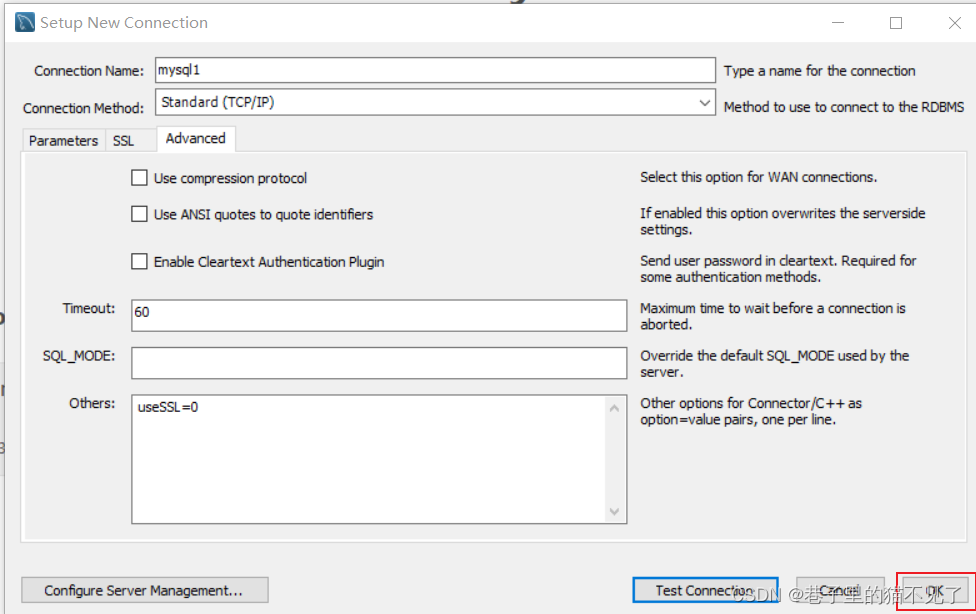Click the 'Send user password in cleartext' description
The image size is (976, 614).
point(778,268)
